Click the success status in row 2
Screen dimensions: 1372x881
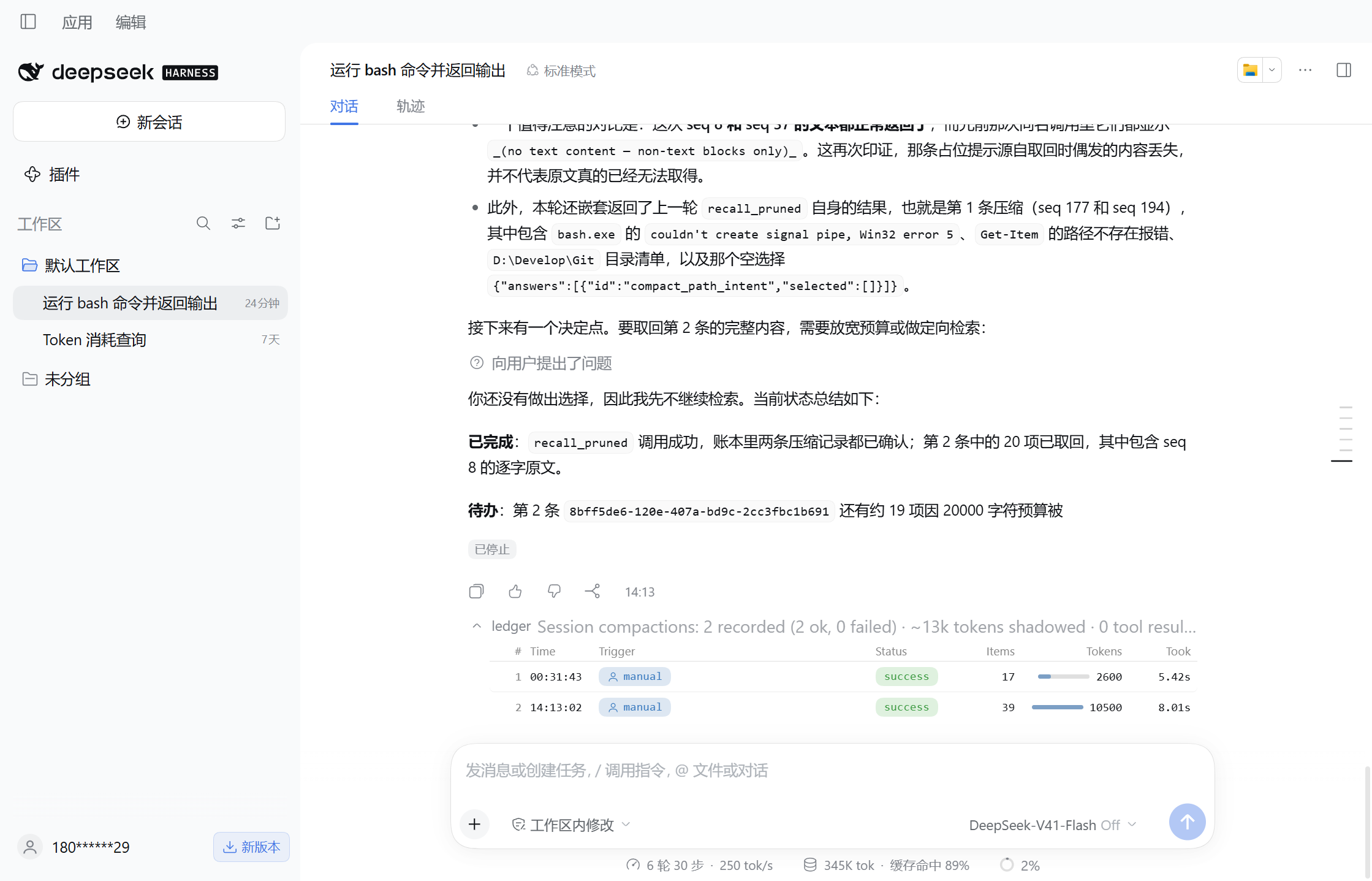tap(906, 707)
